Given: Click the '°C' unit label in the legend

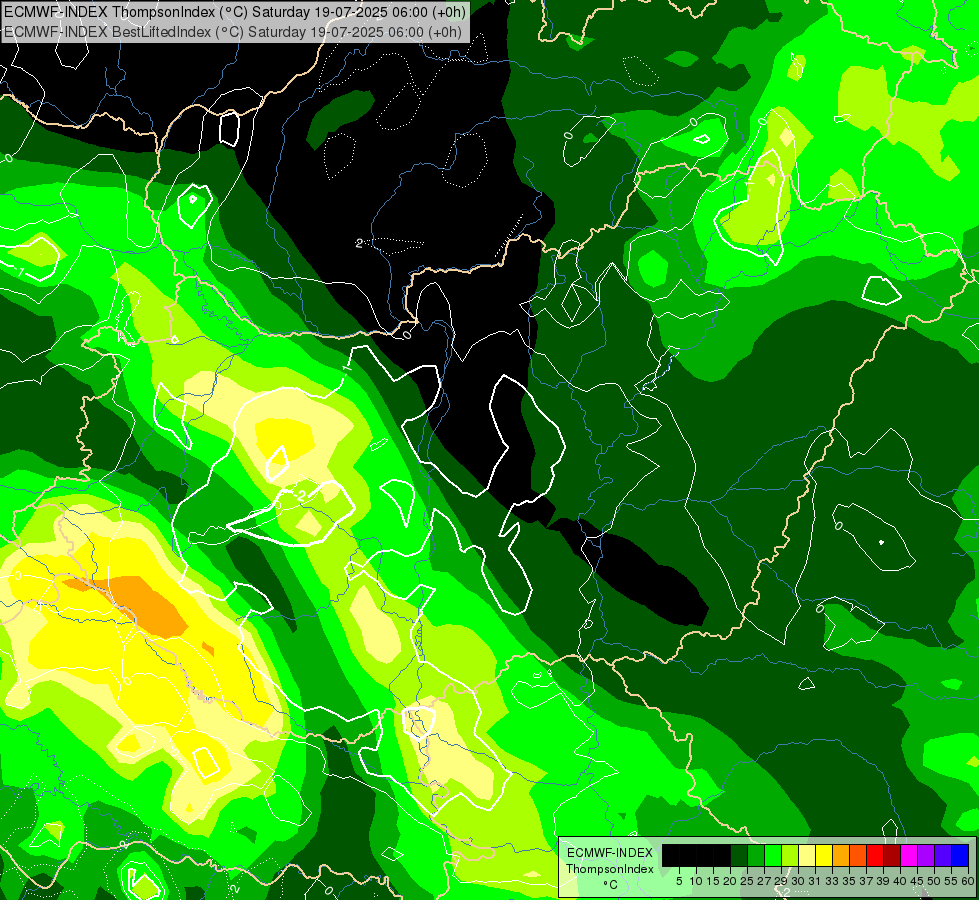Looking at the screenshot, I should [x=611, y=885].
